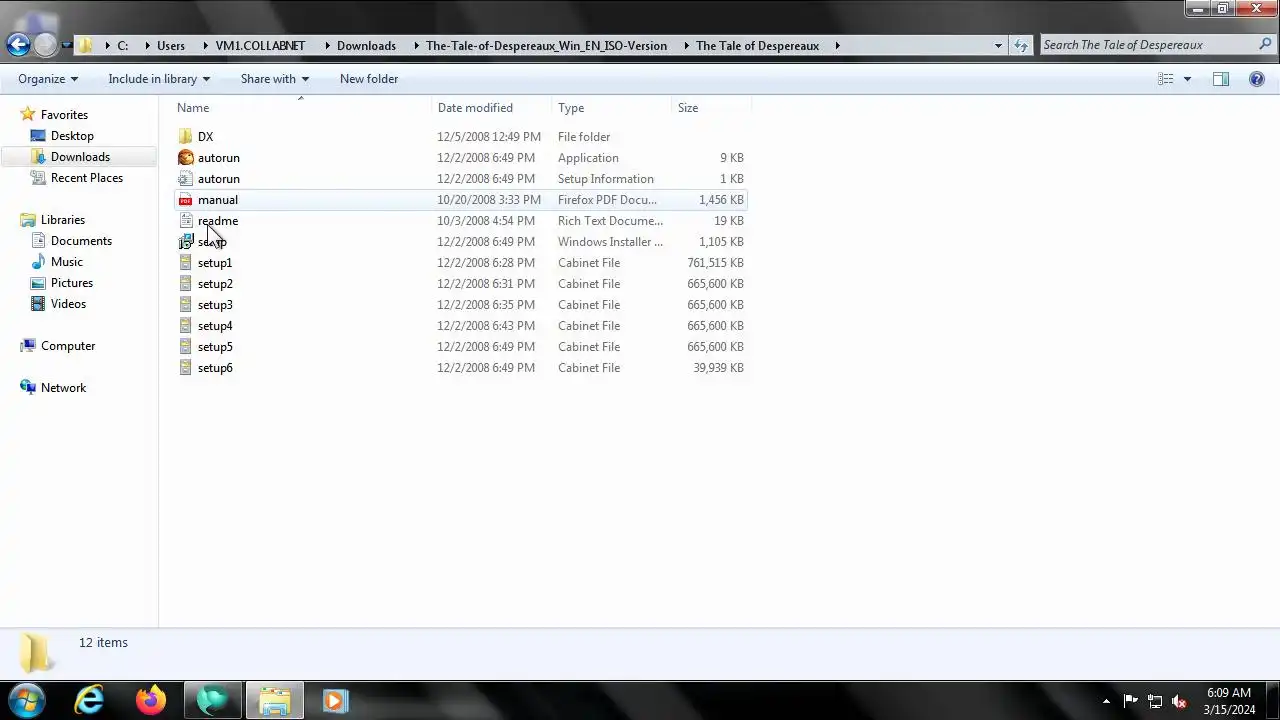The image size is (1280, 720).
Task: Open Desktop in Favorites
Action: pos(72,136)
